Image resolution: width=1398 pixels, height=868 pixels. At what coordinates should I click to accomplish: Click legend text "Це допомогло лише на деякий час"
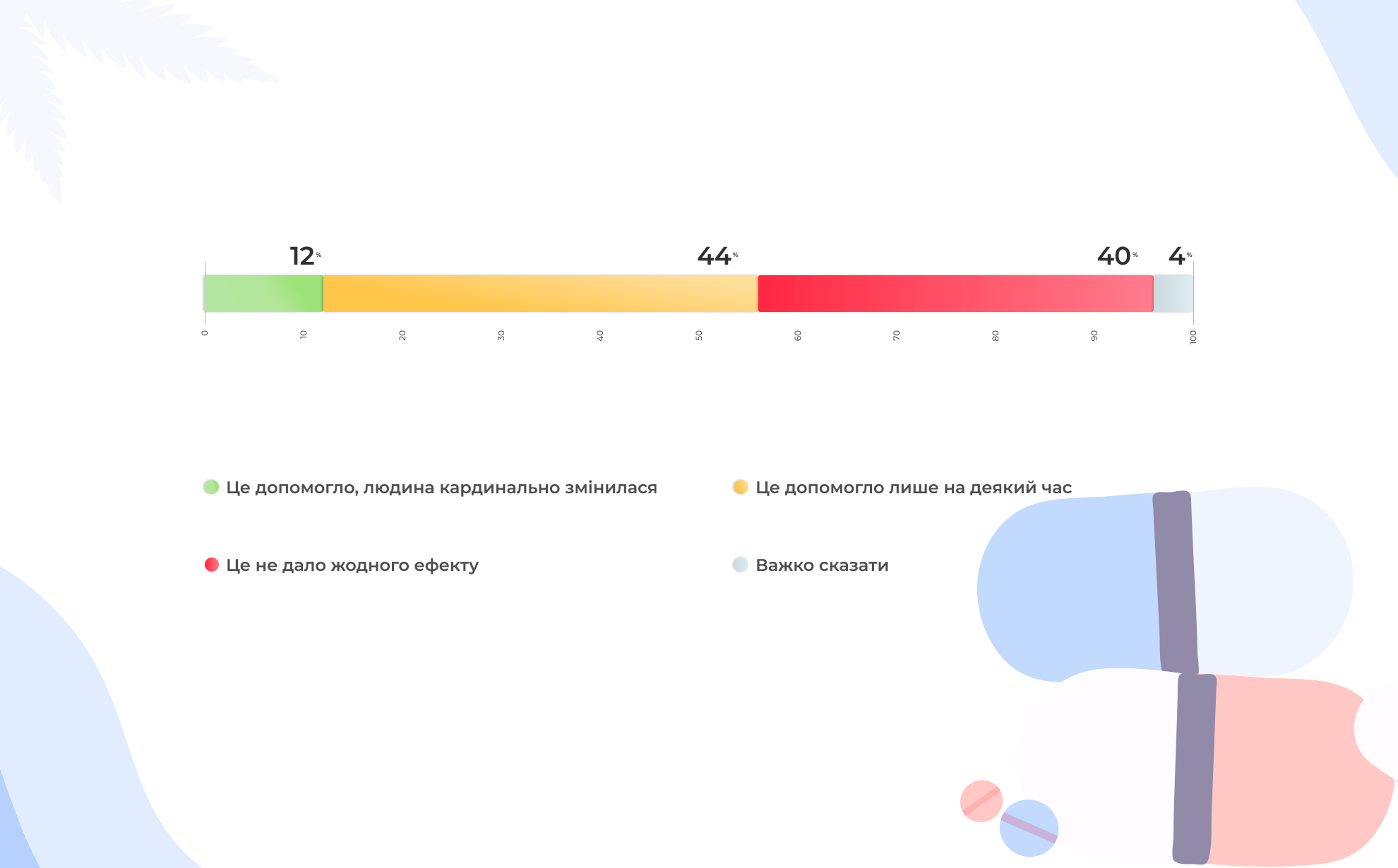[913, 488]
